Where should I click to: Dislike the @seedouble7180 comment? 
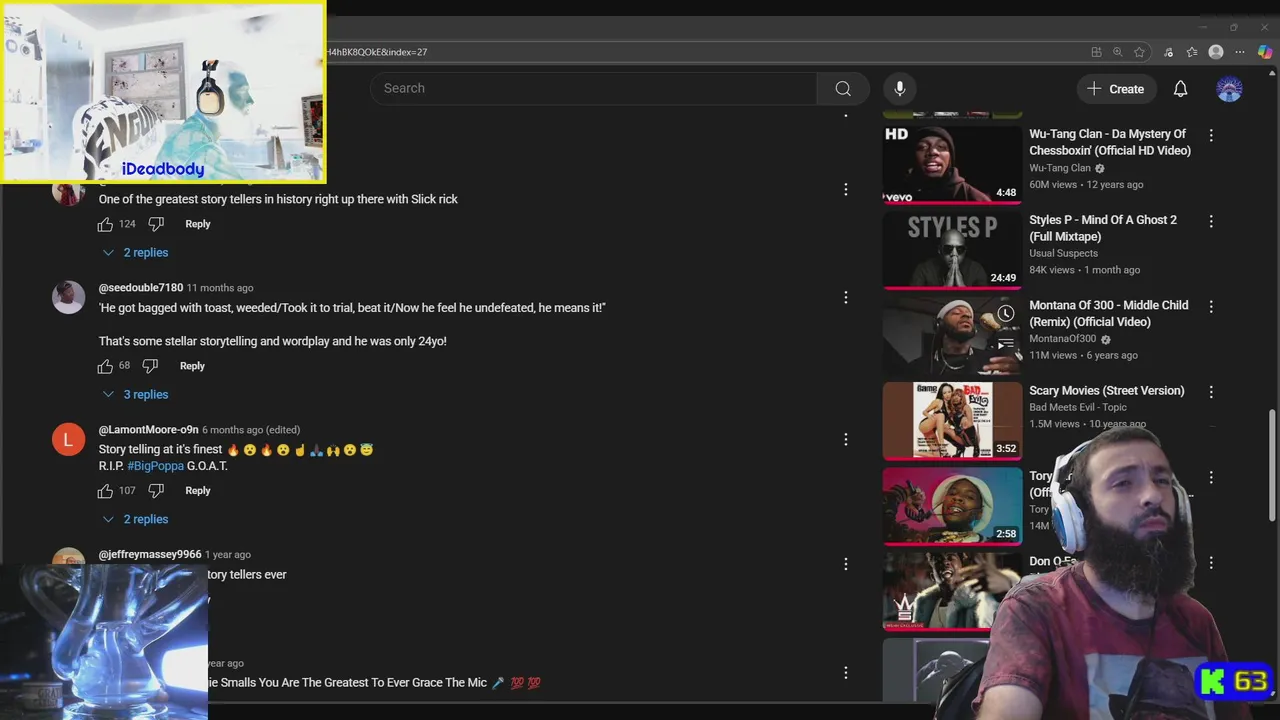click(x=150, y=366)
